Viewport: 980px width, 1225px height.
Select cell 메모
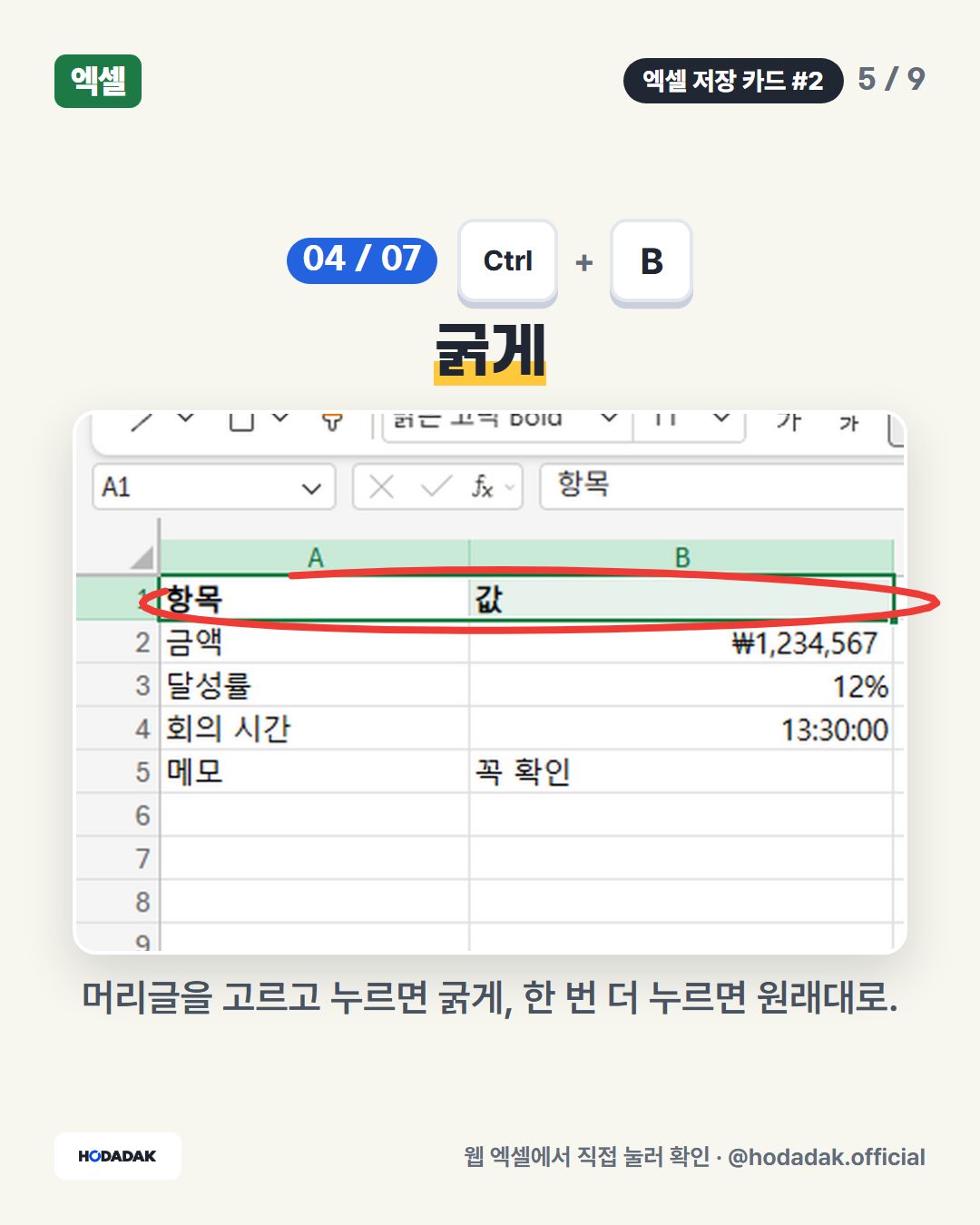coord(315,772)
